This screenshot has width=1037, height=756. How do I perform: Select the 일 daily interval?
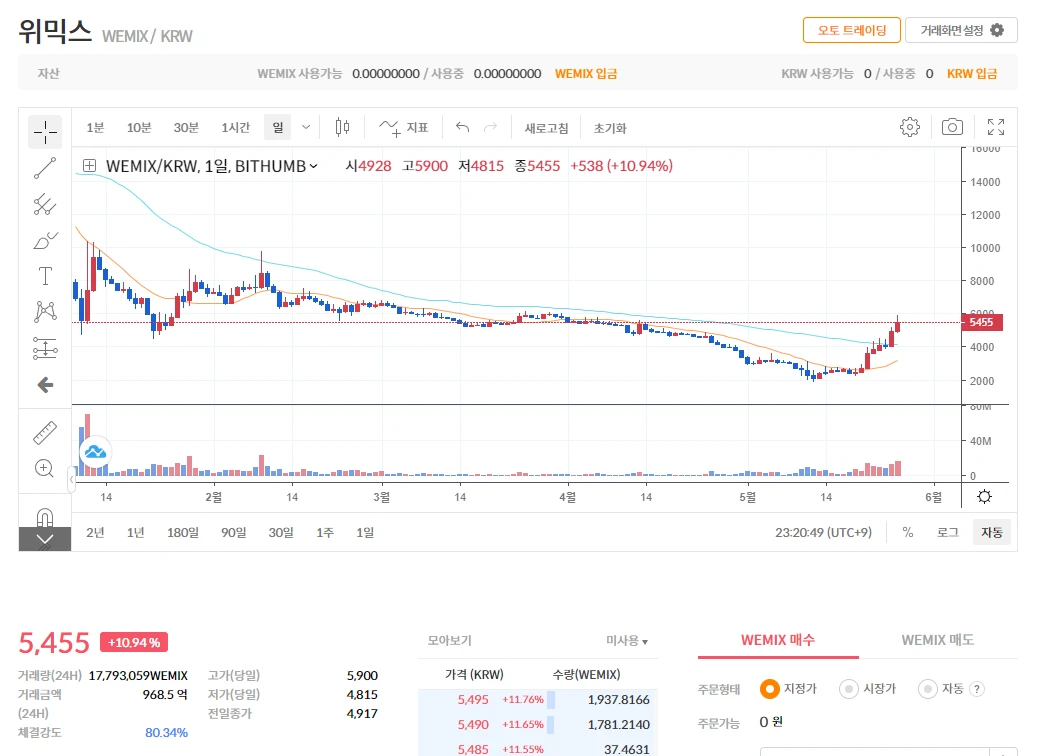(278, 127)
